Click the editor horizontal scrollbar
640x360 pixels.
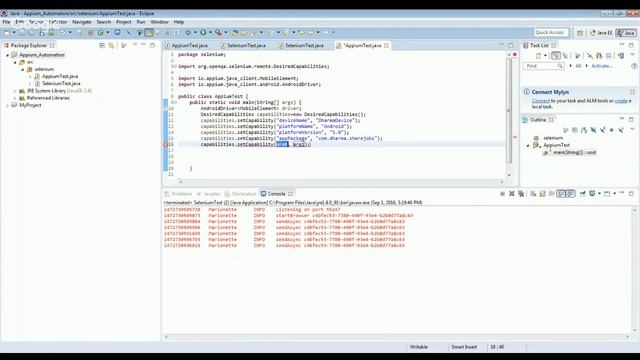[341, 182]
